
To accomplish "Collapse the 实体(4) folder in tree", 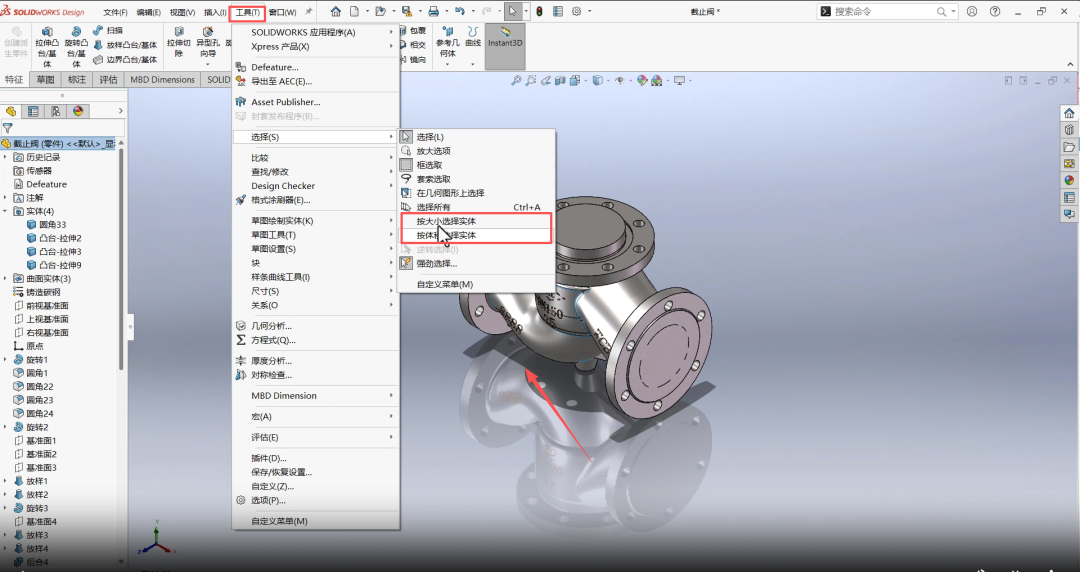I will point(6,211).
